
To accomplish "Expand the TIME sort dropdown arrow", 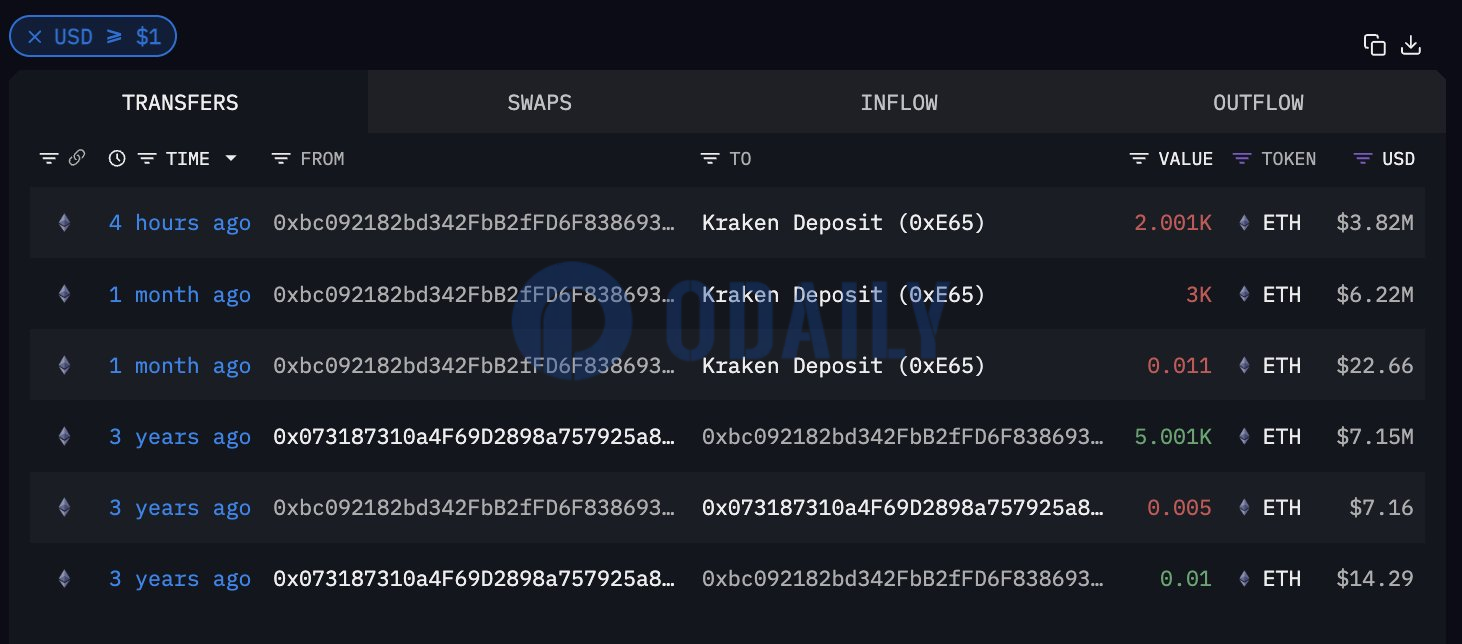I will (231, 158).
